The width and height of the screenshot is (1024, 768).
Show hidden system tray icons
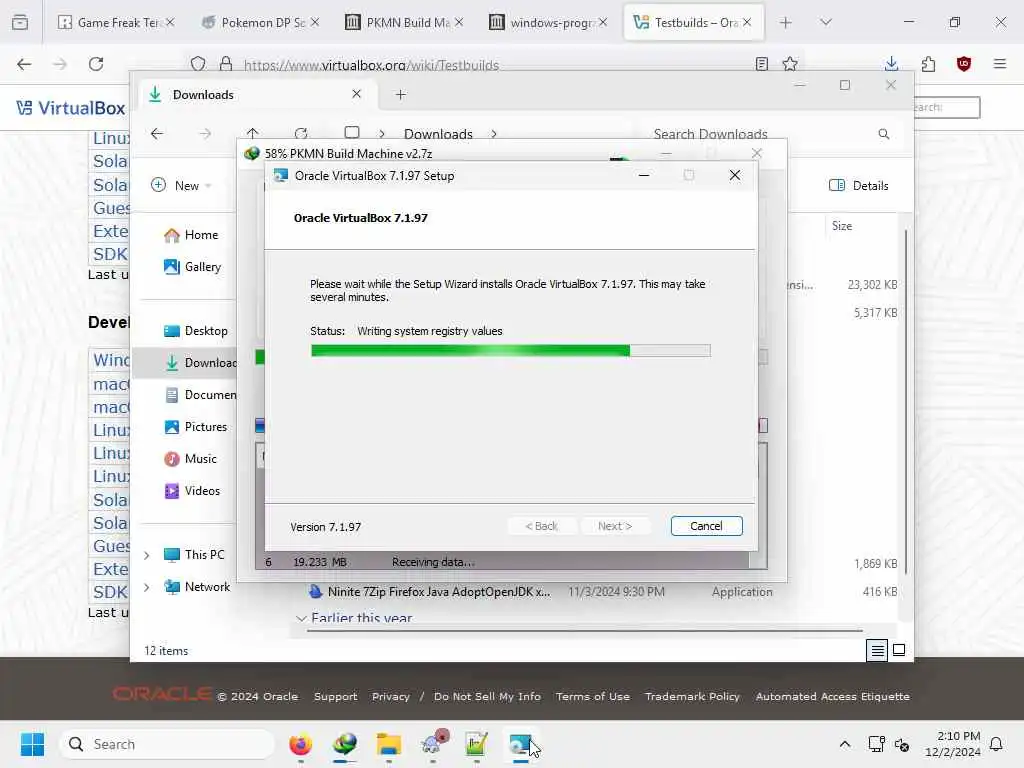point(844,744)
